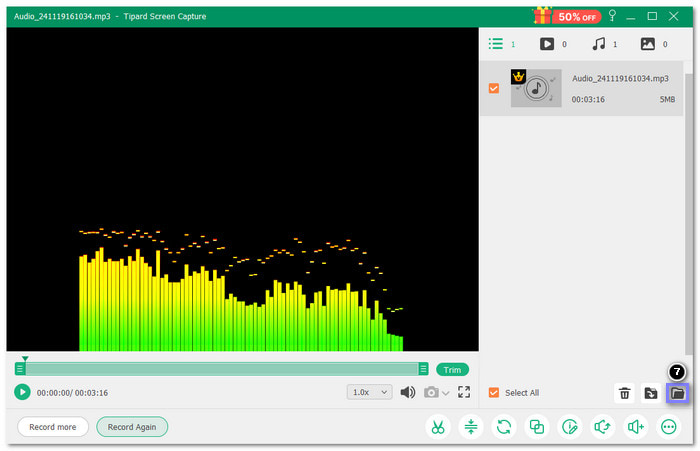This screenshot has width=700, height=451.
Task: Switch to the audio recordings tab
Action: [x=599, y=44]
